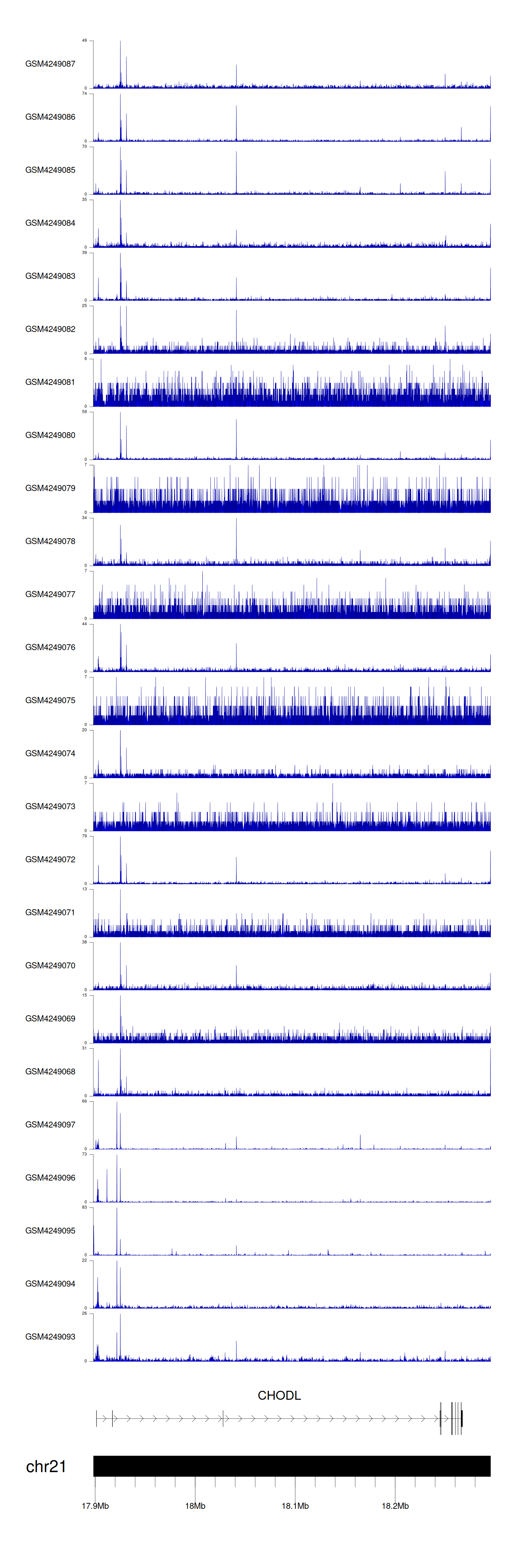Click the CHODL exon cluster at gene end
The image size is (517, 1568).
454,1418
